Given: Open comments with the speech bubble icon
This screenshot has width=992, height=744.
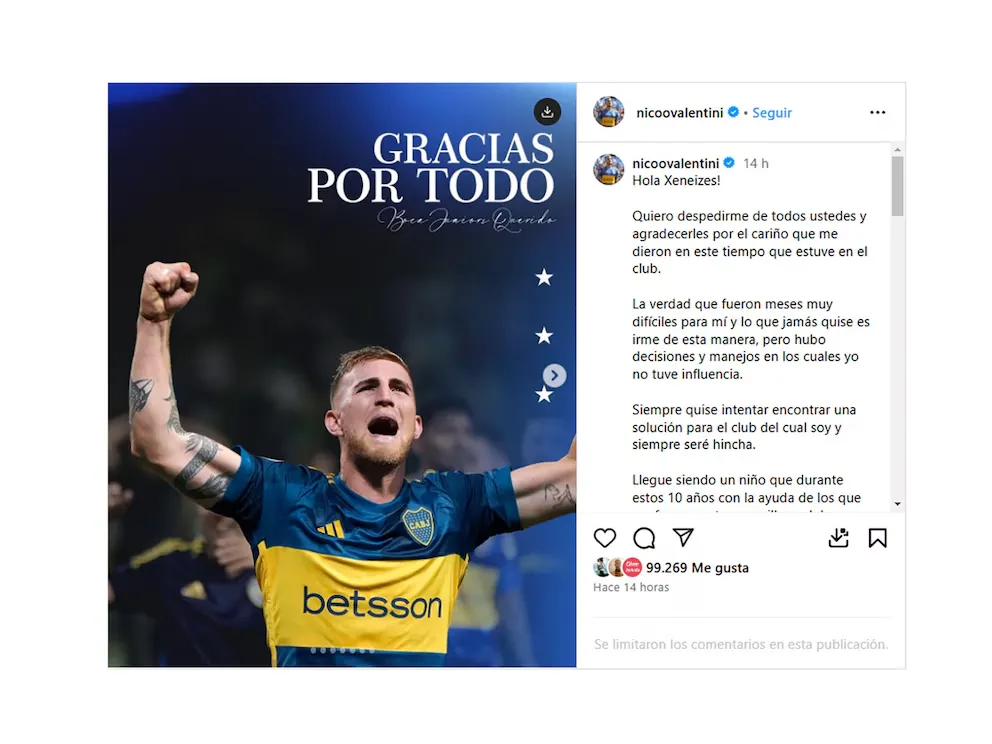Looking at the screenshot, I should 644,538.
